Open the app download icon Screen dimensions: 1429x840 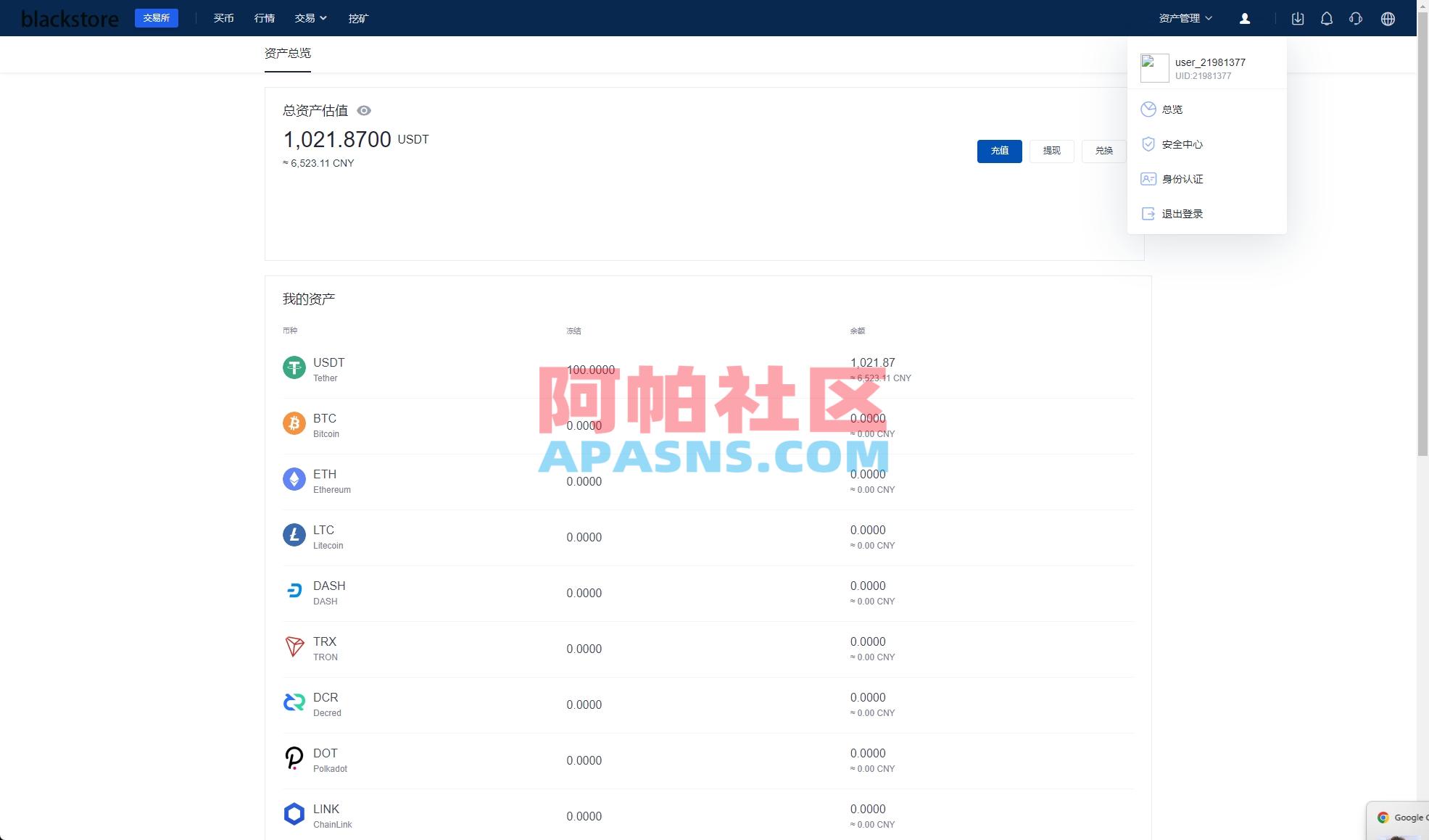coord(1297,18)
